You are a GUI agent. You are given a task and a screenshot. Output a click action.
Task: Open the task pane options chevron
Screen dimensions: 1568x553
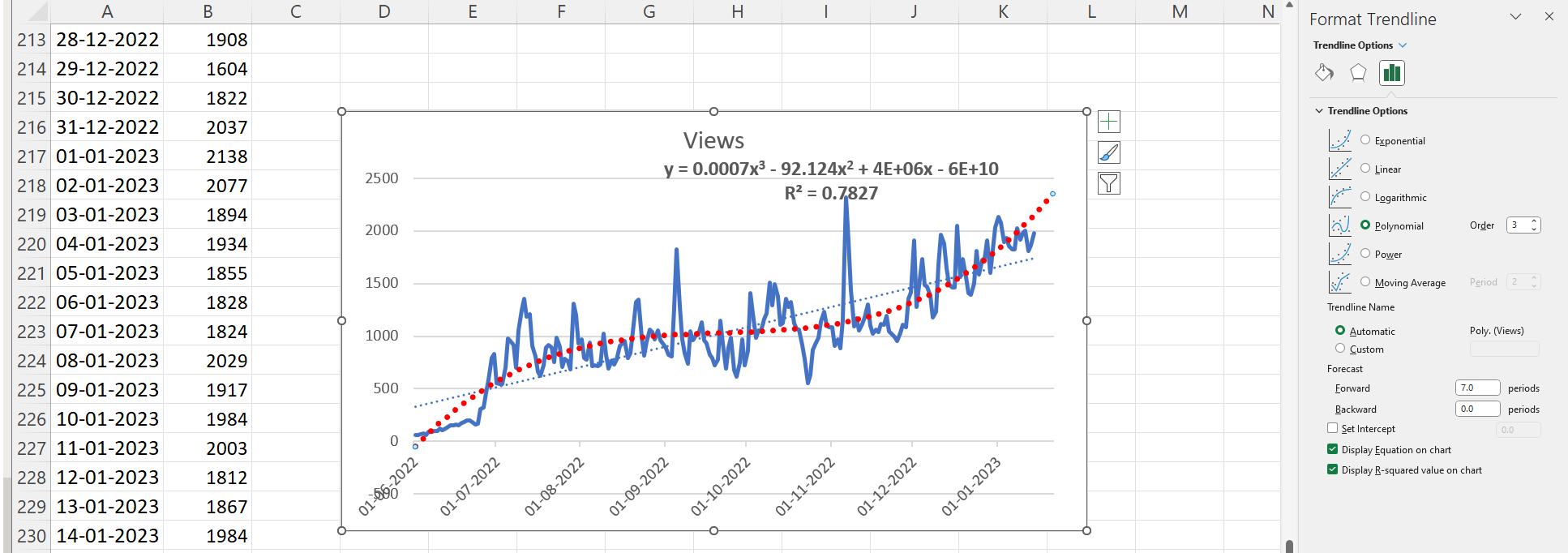pyautogui.click(x=1515, y=17)
